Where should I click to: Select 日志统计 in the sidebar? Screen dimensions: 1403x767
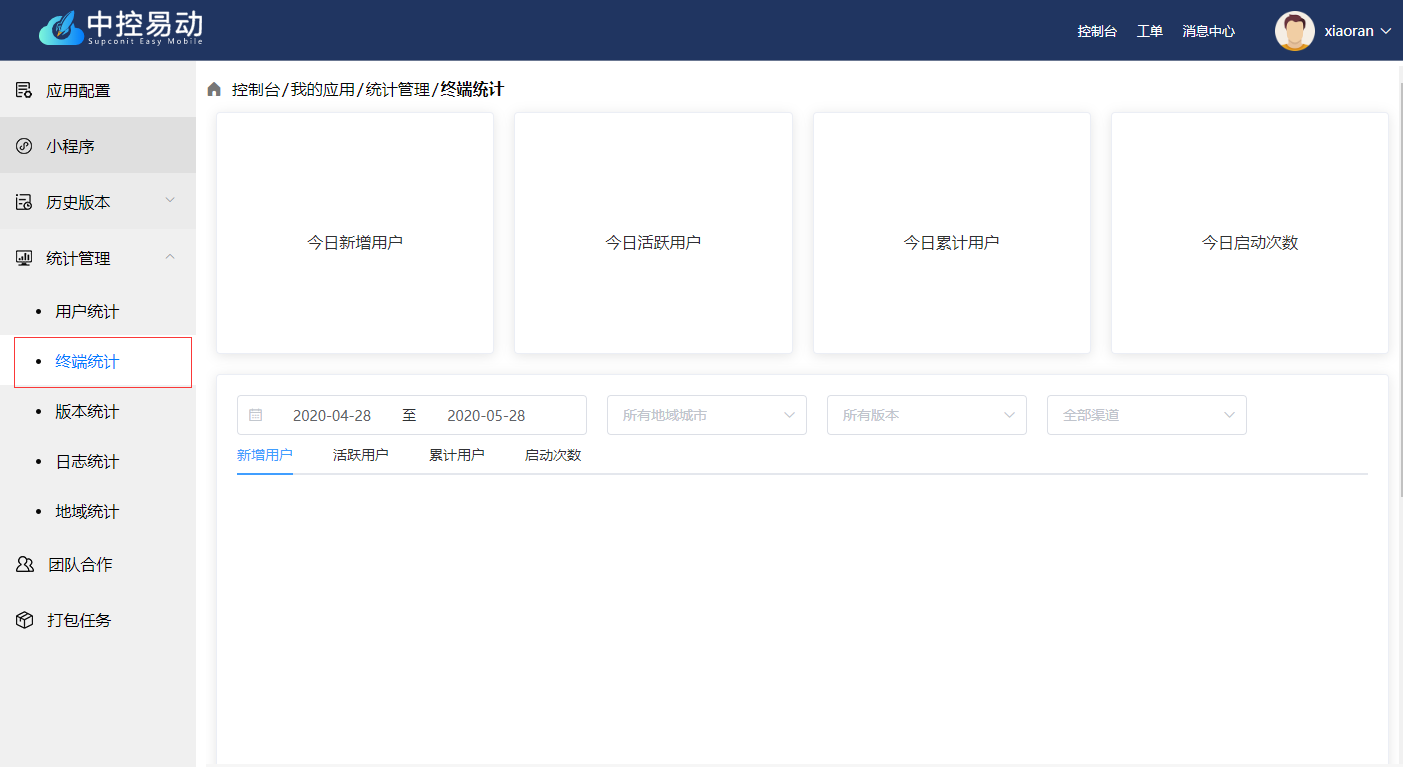(x=98, y=462)
